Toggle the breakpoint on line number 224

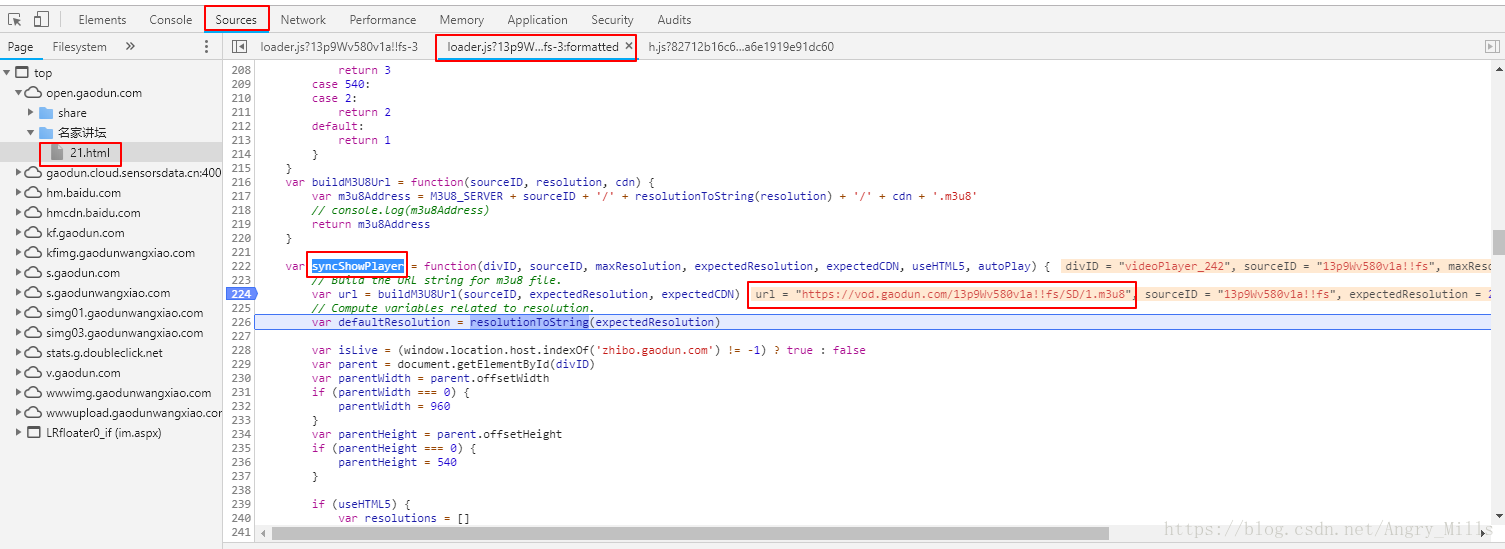click(x=240, y=294)
